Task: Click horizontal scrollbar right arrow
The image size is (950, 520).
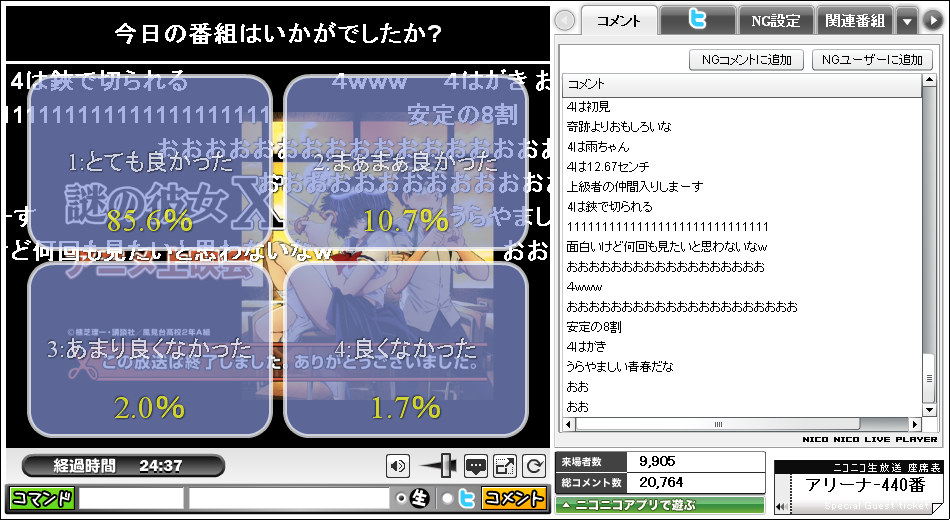Action: 915,424
